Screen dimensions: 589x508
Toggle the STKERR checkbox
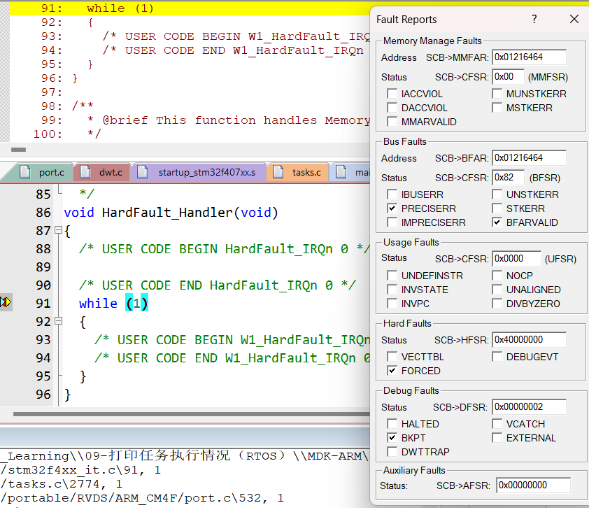497,208
